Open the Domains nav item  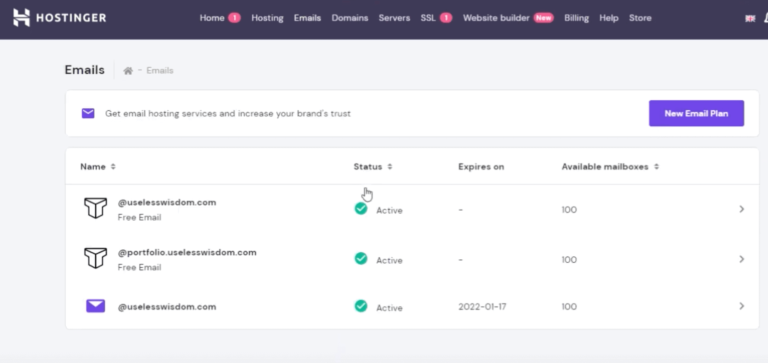coord(350,18)
